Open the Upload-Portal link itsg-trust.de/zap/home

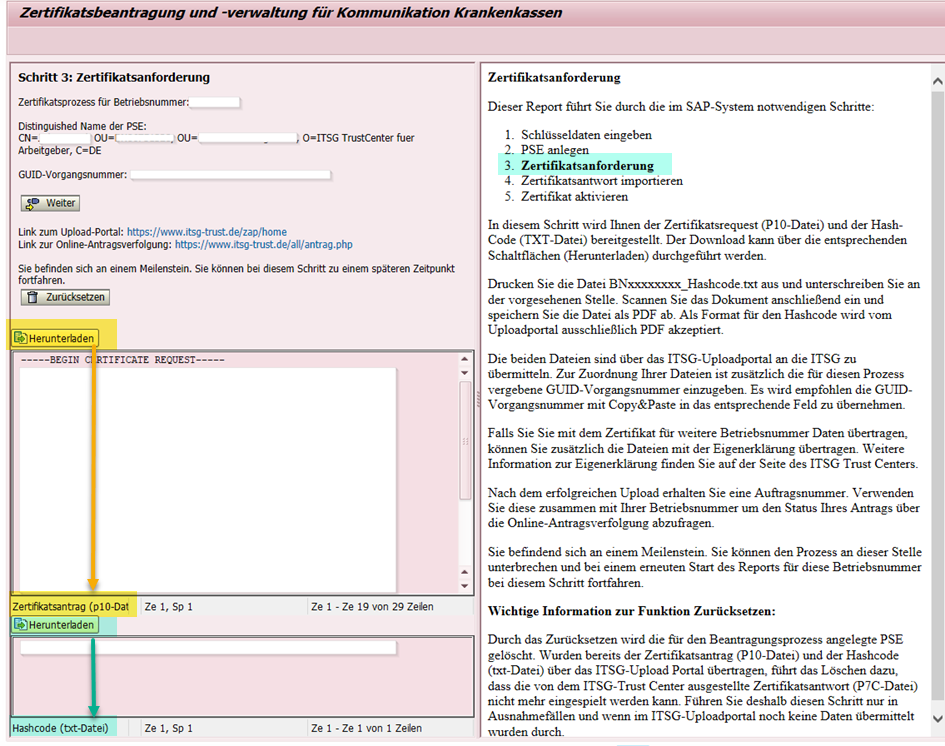tap(207, 232)
